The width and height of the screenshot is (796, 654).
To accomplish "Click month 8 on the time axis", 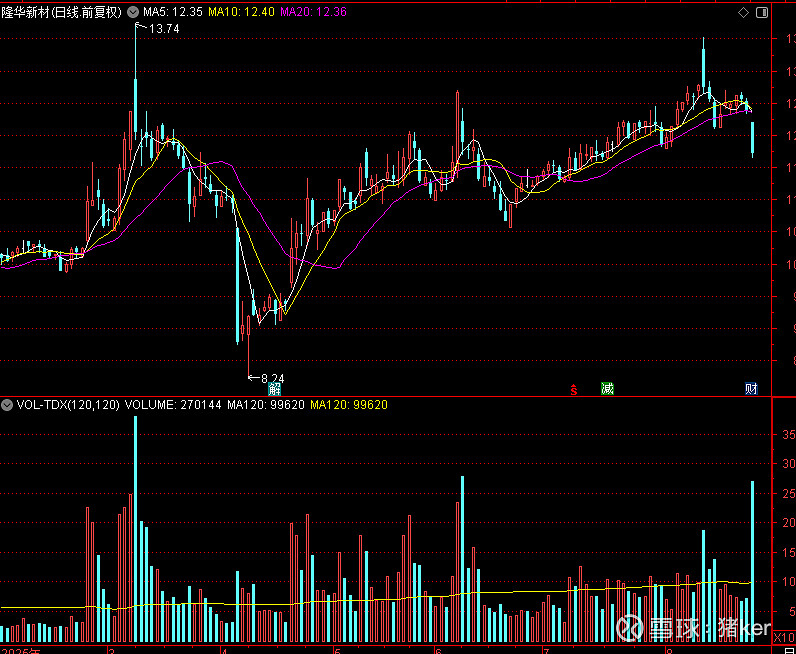I will pyautogui.click(x=670, y=650).
